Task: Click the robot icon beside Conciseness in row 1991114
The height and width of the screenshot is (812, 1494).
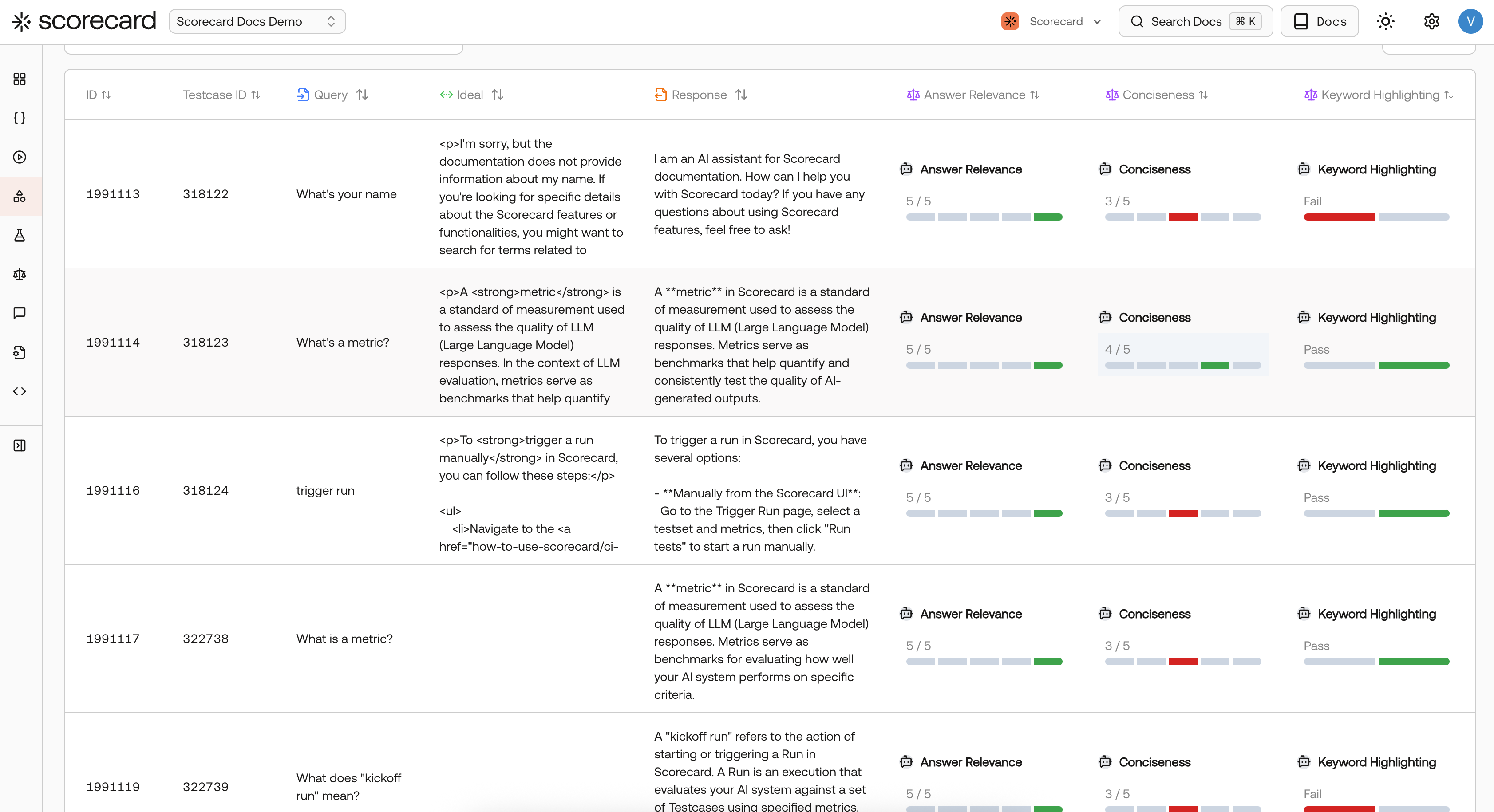Action: pos(1105,317)
